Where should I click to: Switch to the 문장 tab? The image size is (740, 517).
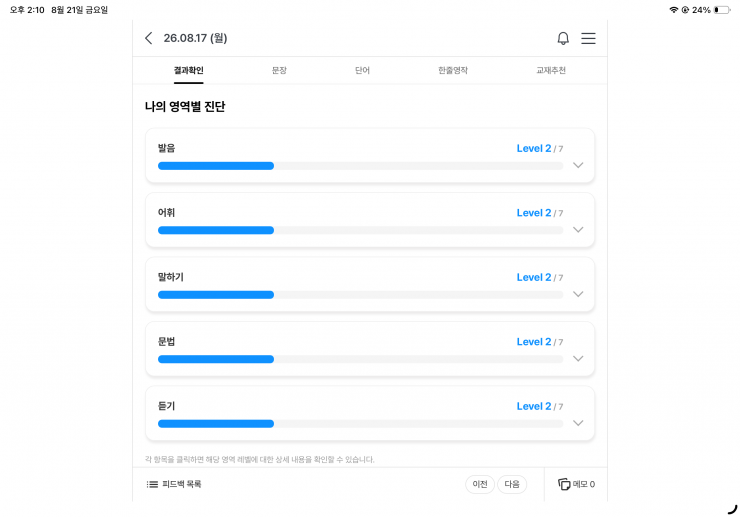[x=279, y=70]
